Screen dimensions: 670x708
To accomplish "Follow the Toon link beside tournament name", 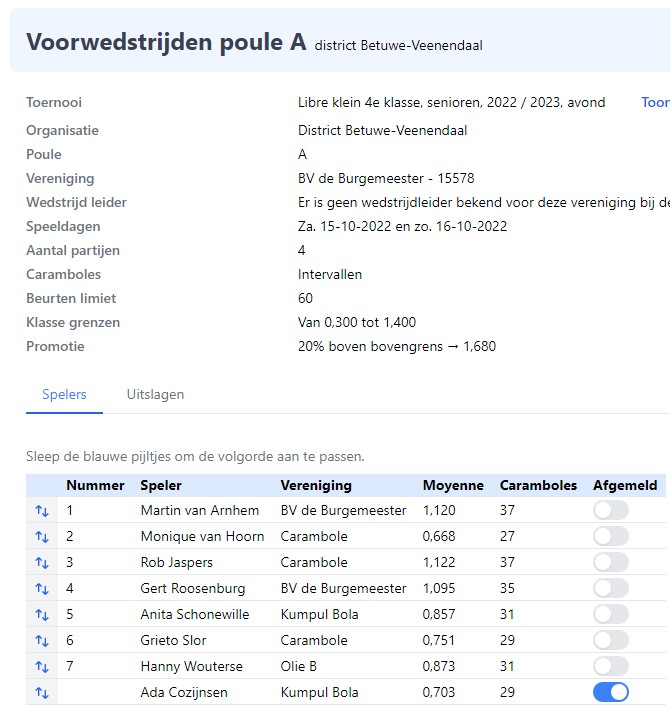I will coord(656,102).
